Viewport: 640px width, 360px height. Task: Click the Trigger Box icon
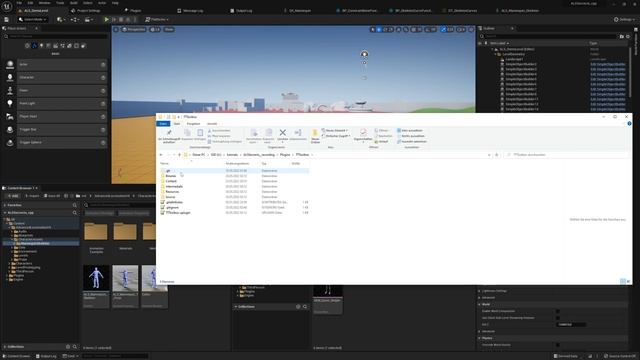(x=10, y=130)
